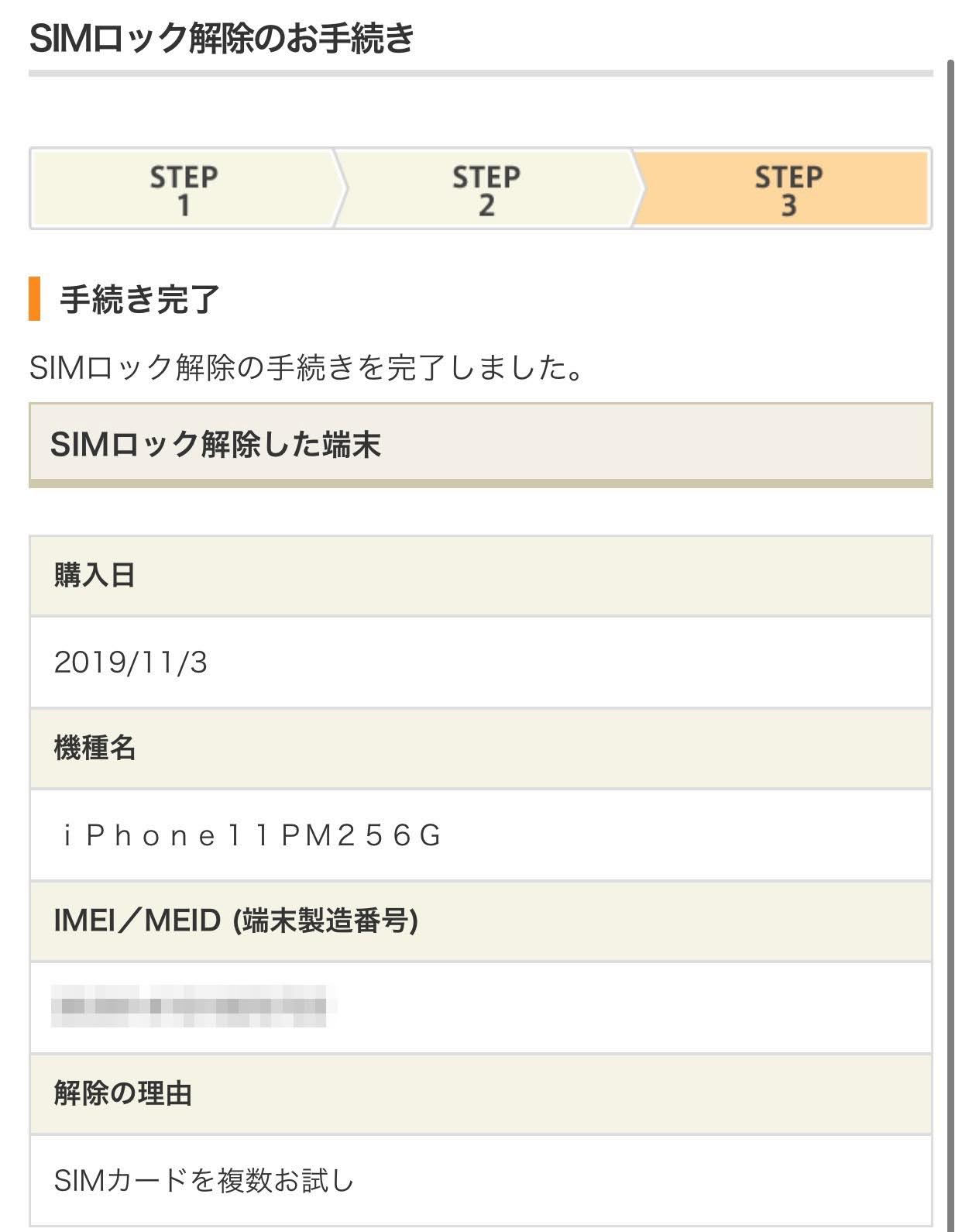The width and height of the screenshot is (962, 1232).
Task: Click the vertical scrollbar on the right edge
Action: point(950,620)
